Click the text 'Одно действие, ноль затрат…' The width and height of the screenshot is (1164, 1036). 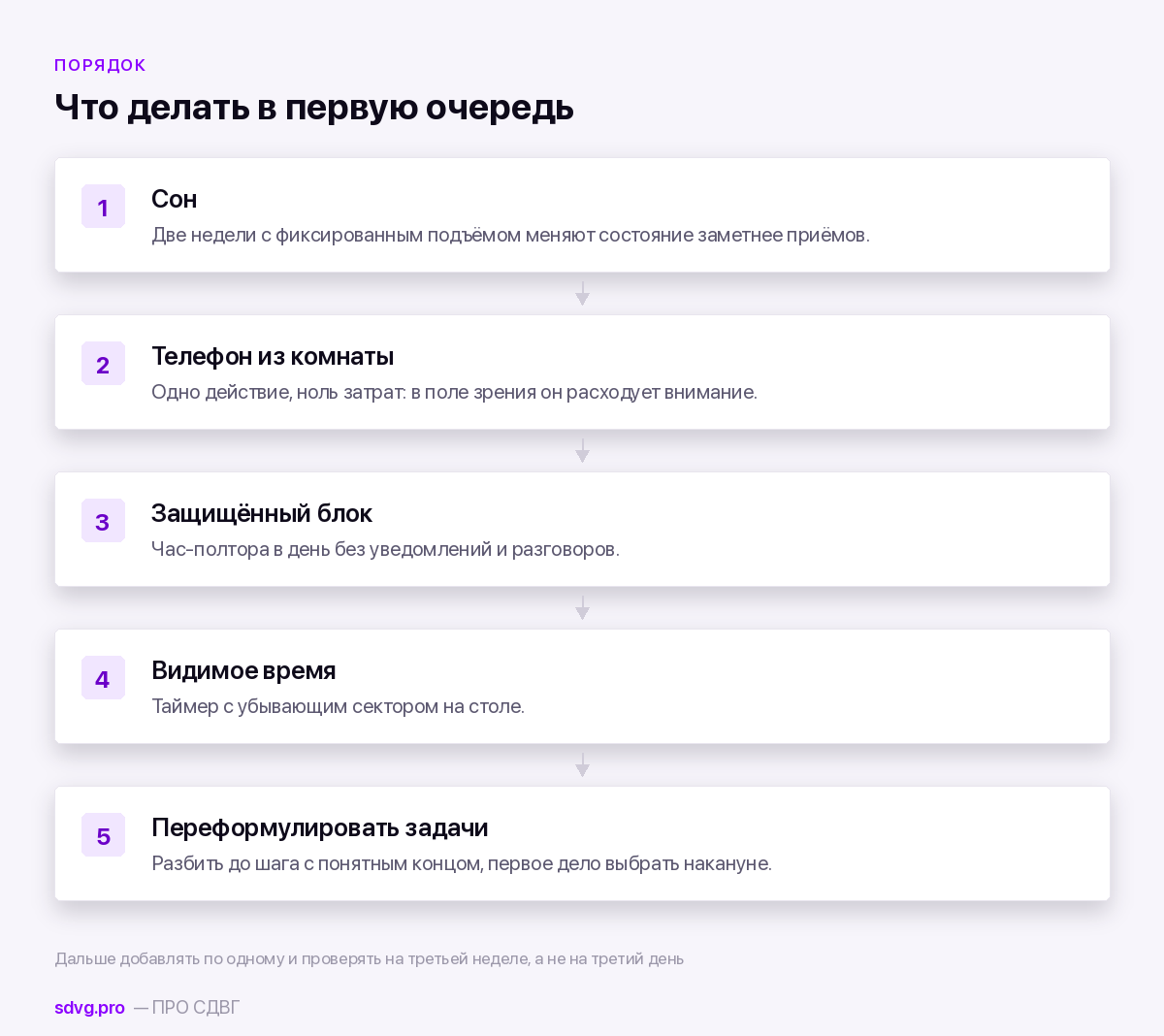[x=454, y=392]
